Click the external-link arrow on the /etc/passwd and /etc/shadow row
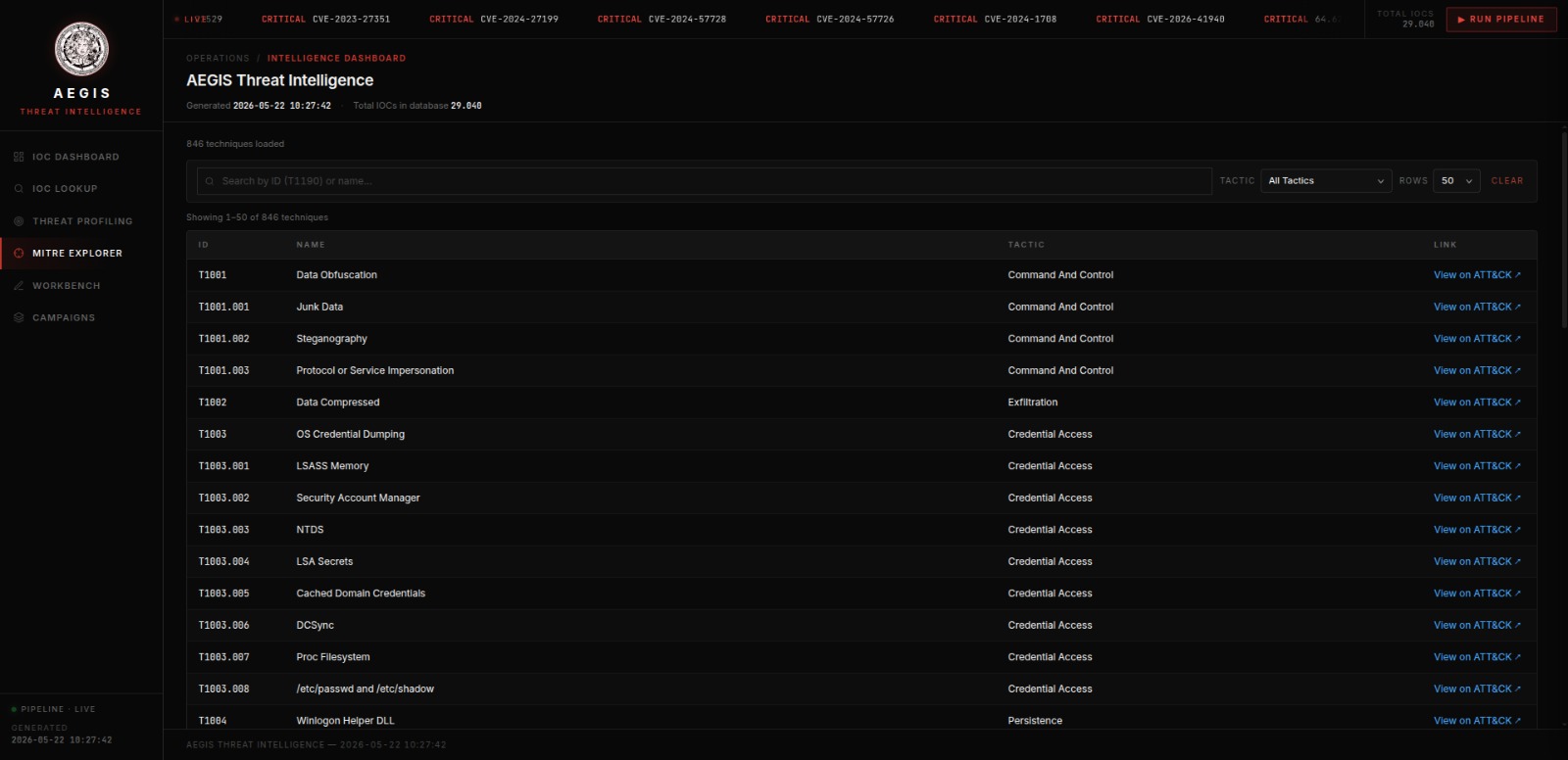The image size is (1568, 760). coord(1518,689)
